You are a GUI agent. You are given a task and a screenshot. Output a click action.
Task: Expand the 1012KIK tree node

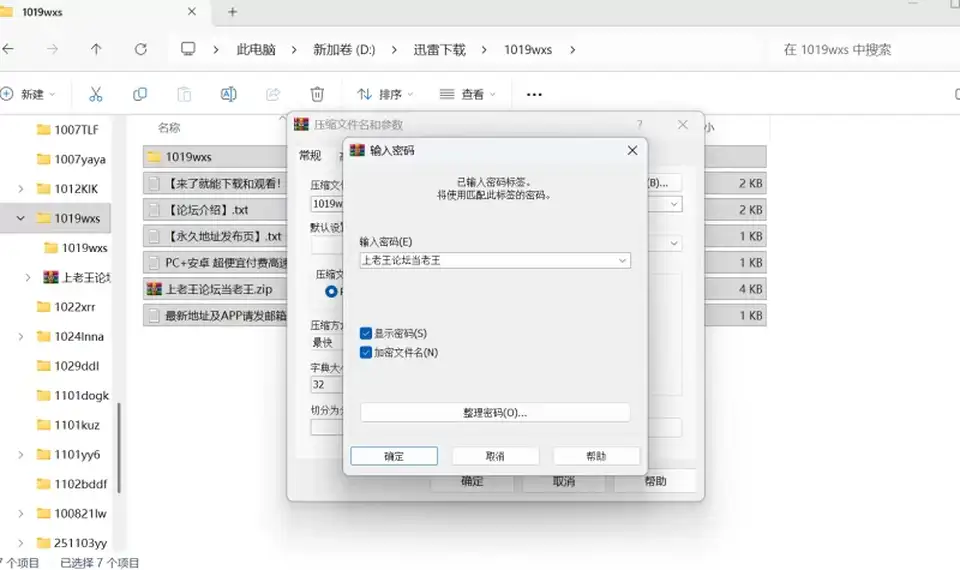[21, 189]
